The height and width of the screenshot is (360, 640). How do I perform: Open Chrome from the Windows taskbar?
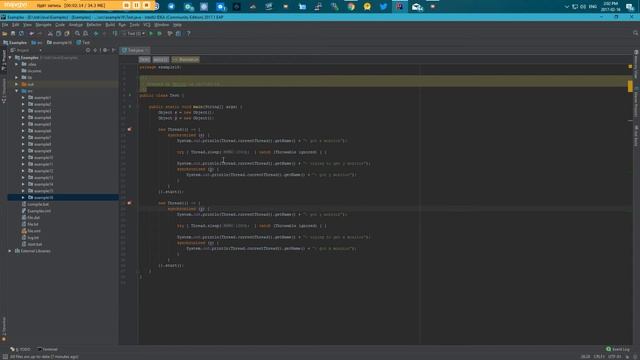(x=351, y=7)
